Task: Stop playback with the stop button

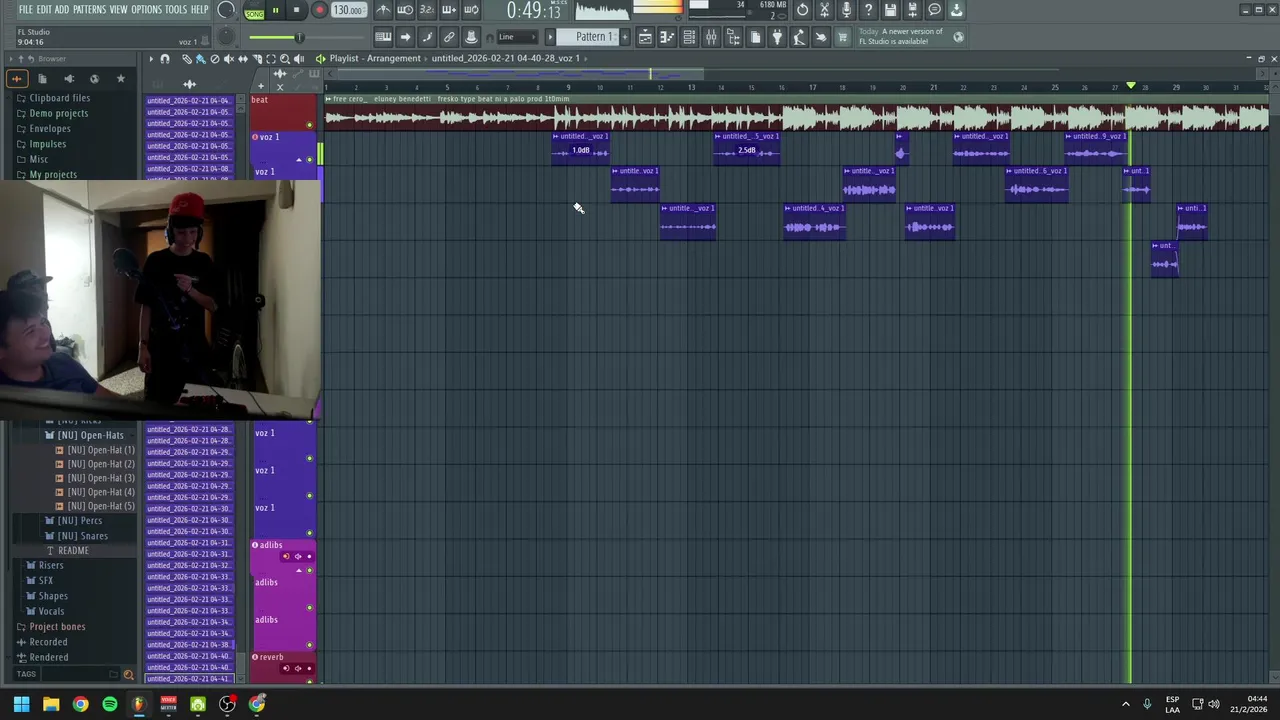Action: [297, 11]
